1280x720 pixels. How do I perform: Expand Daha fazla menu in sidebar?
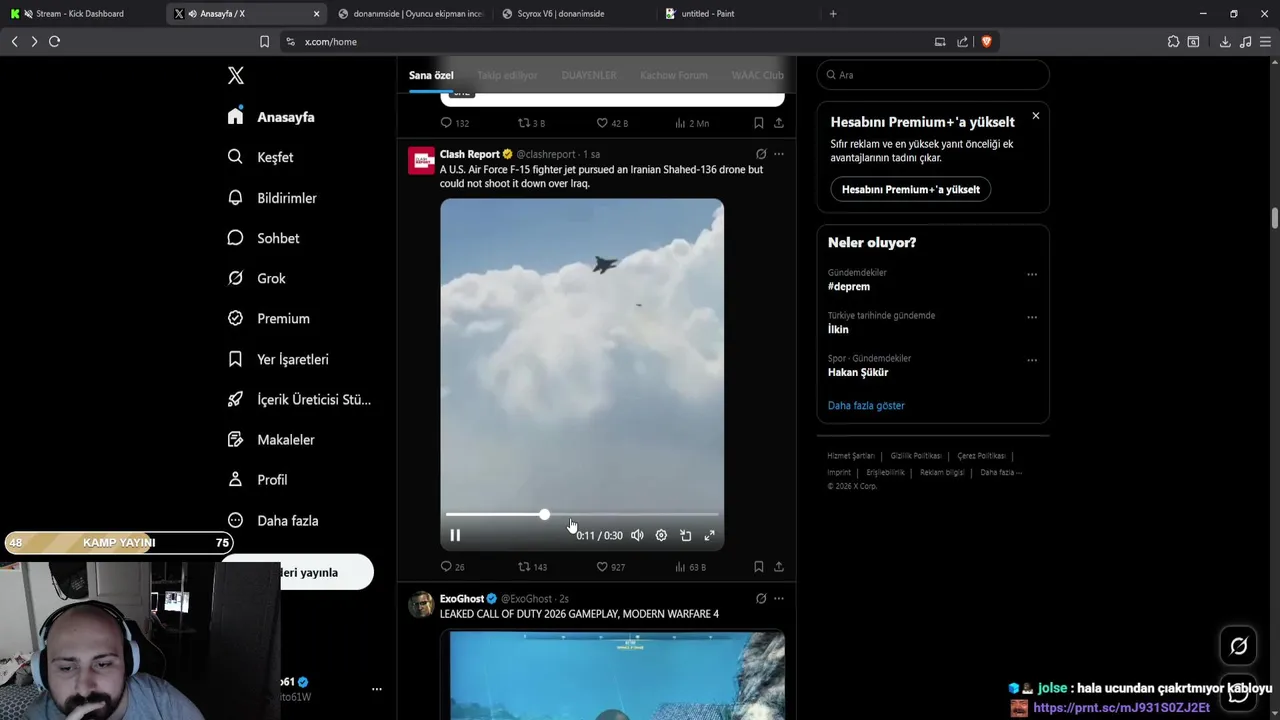coord(273,520)
